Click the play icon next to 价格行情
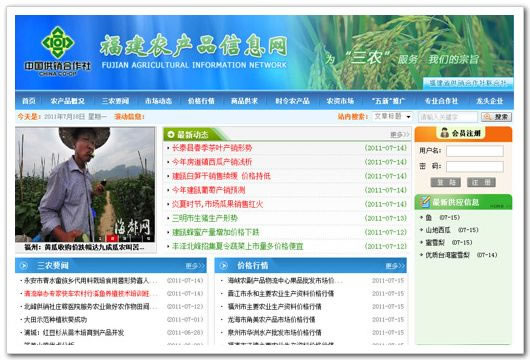 coord(223,266)
